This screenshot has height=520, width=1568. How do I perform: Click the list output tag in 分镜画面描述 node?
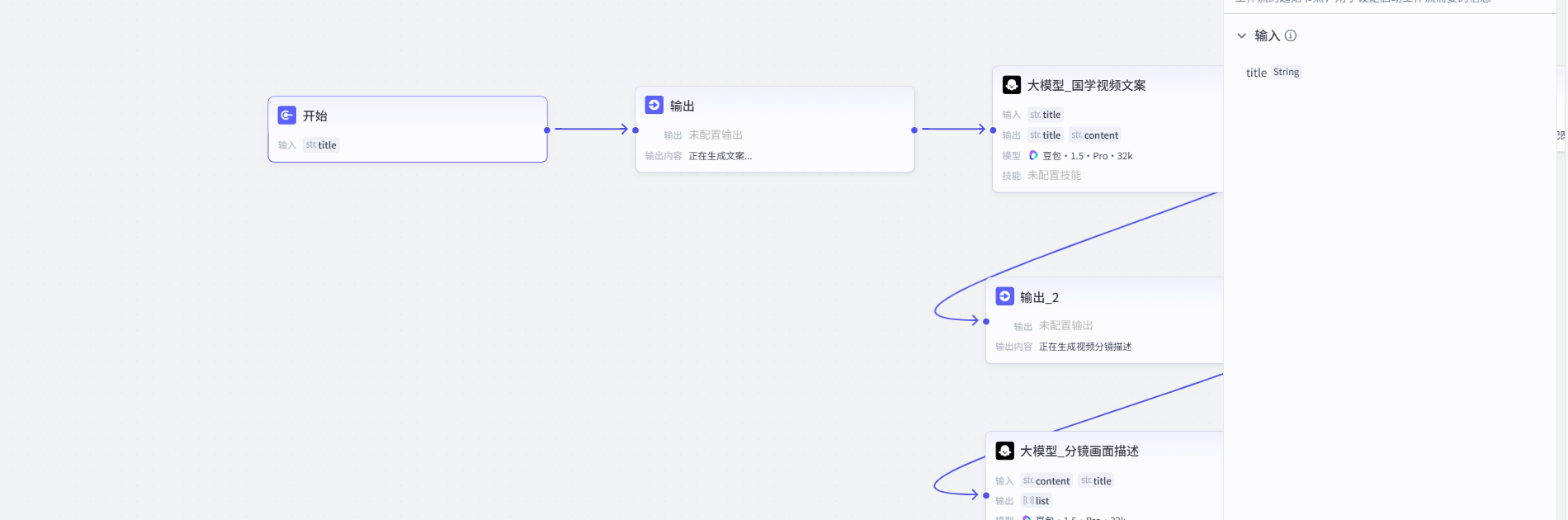coord(1036,501)
